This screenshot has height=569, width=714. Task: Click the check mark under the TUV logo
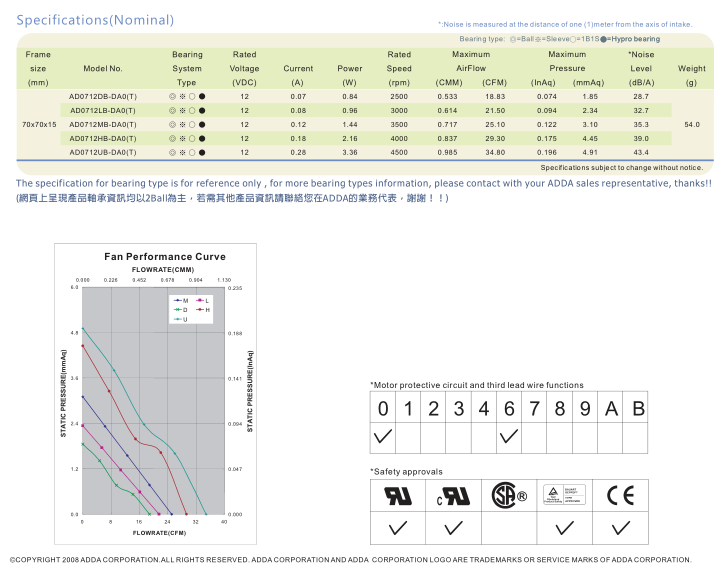[x=565, y=528]
